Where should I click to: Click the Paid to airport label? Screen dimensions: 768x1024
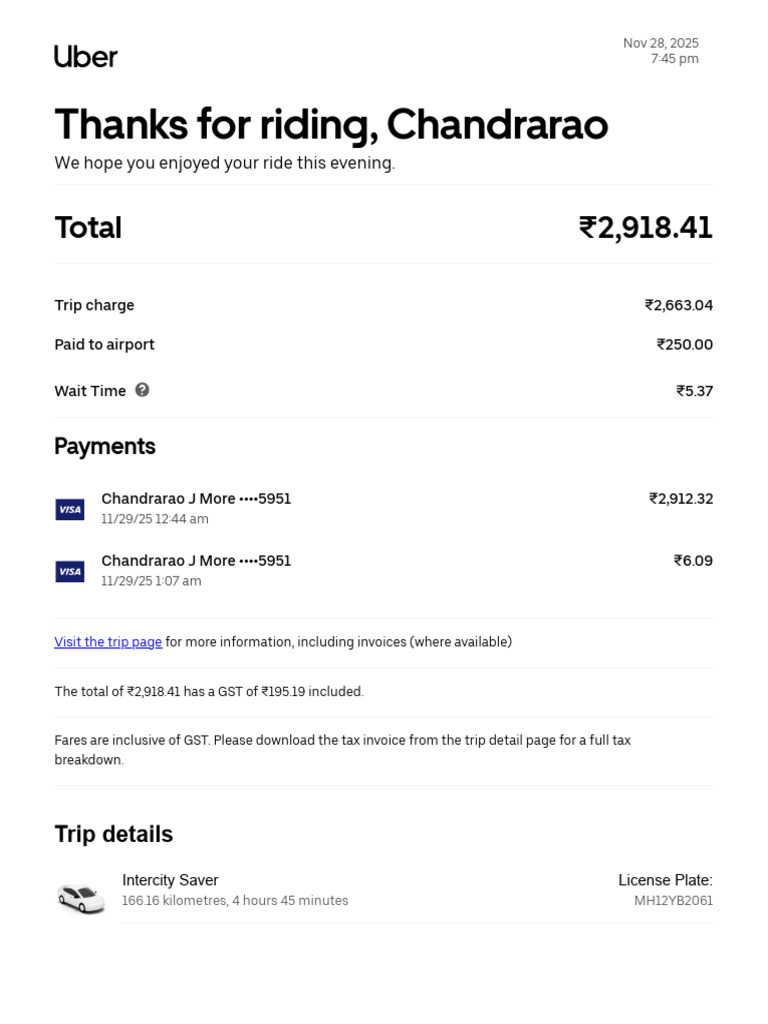(x=104, y=344)
